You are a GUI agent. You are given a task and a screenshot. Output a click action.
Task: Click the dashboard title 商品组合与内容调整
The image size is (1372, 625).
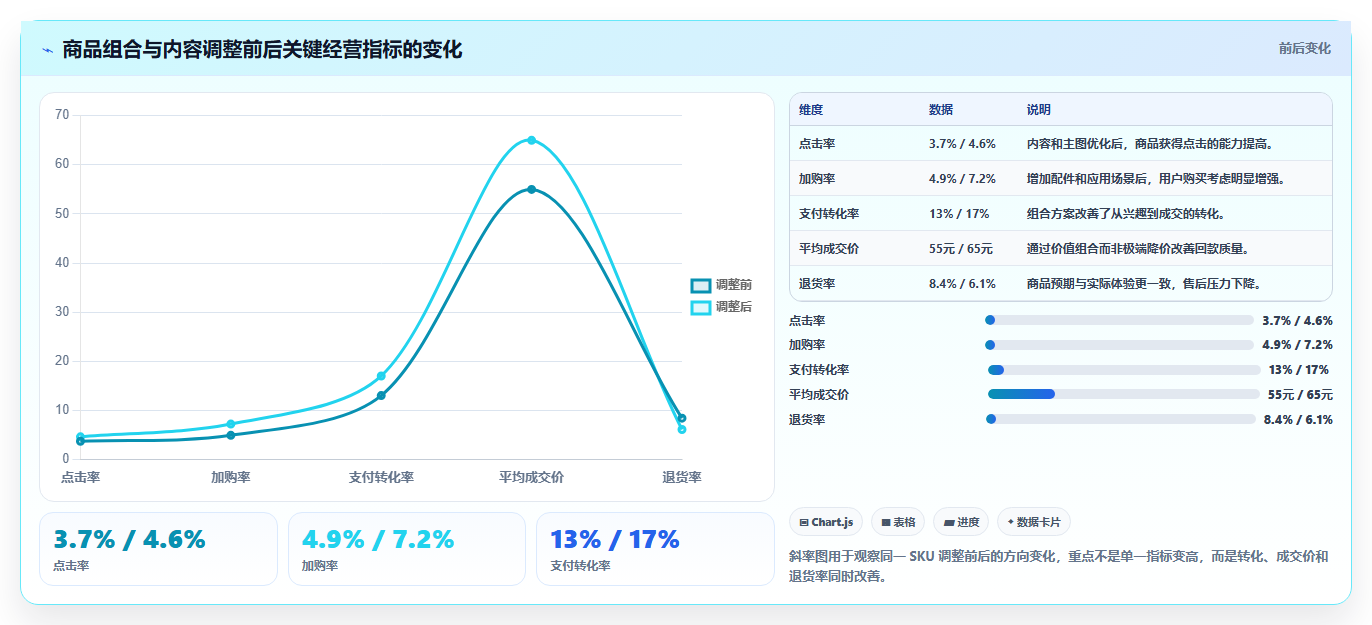tap(262, 50)
